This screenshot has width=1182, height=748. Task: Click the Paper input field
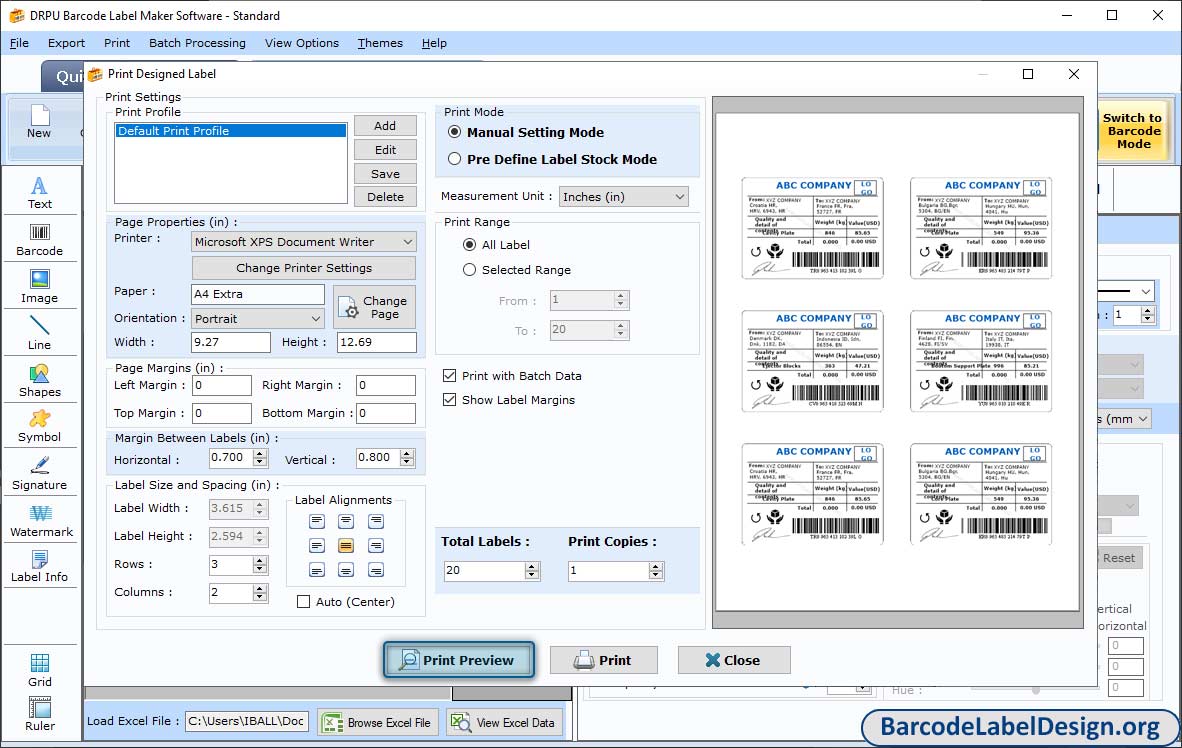[258, 294]
